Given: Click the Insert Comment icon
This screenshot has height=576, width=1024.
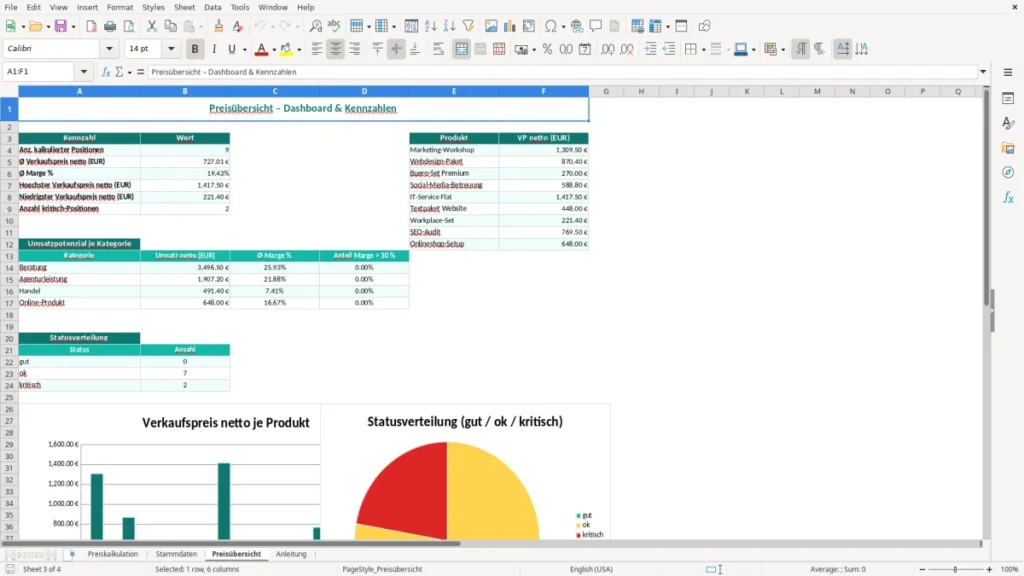Looking at the screenshot, I should coord(596,26).
